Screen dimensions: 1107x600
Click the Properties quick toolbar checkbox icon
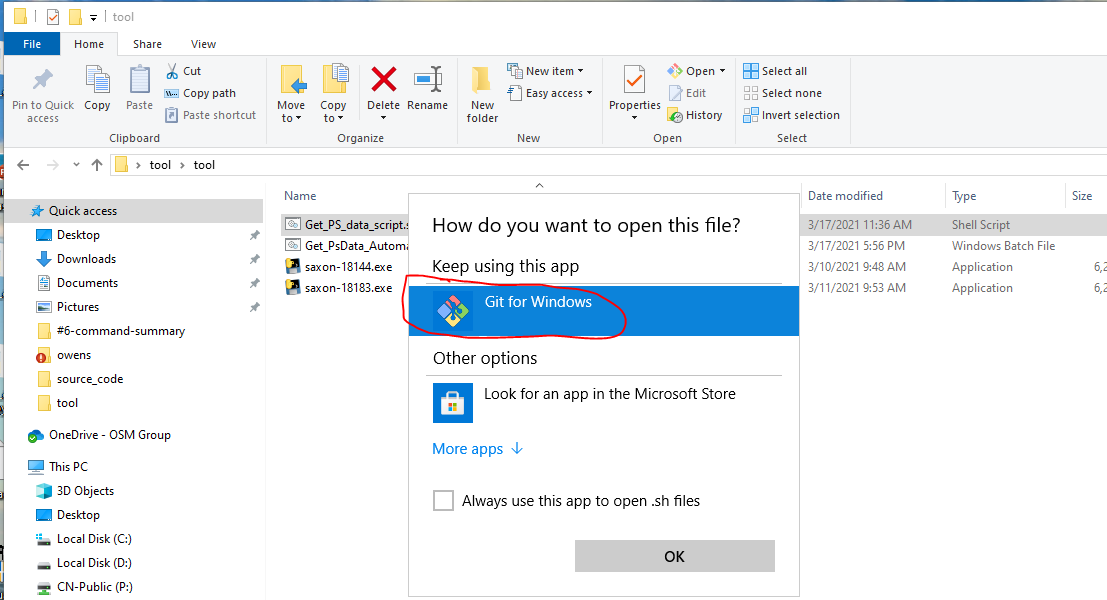coord(53,16)
